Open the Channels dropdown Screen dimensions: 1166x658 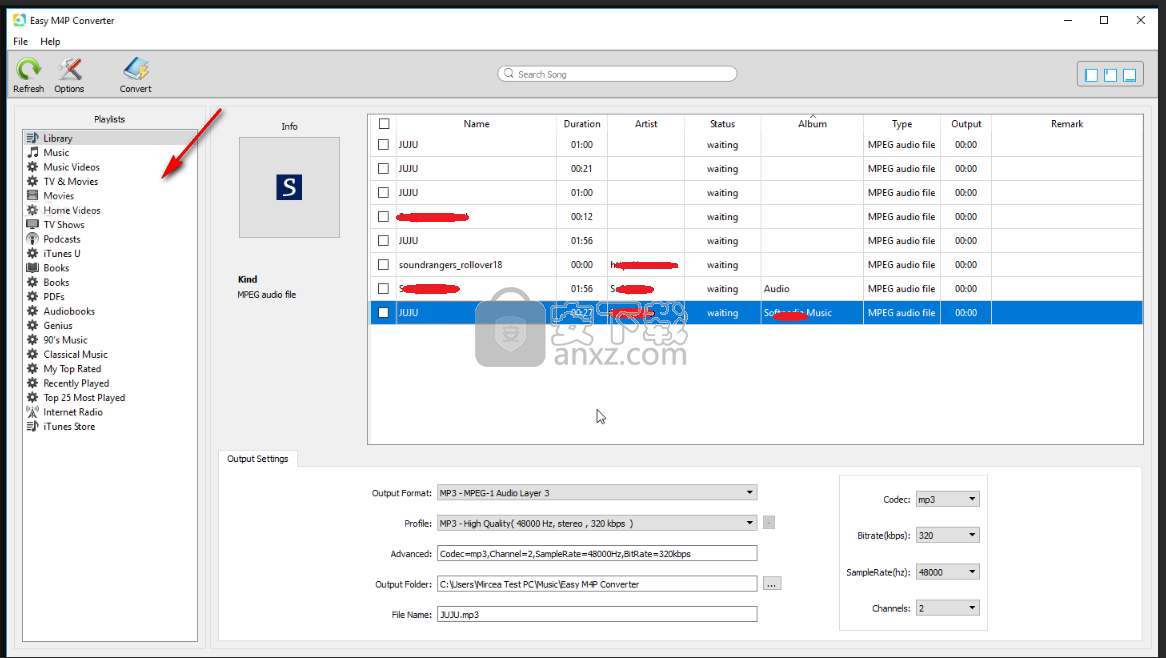click(947, 608)
